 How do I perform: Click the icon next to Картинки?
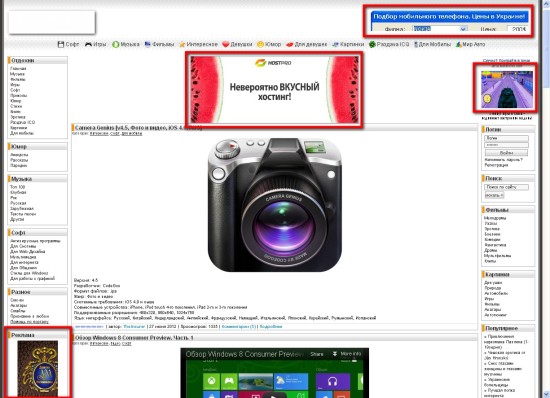[335, 45]
